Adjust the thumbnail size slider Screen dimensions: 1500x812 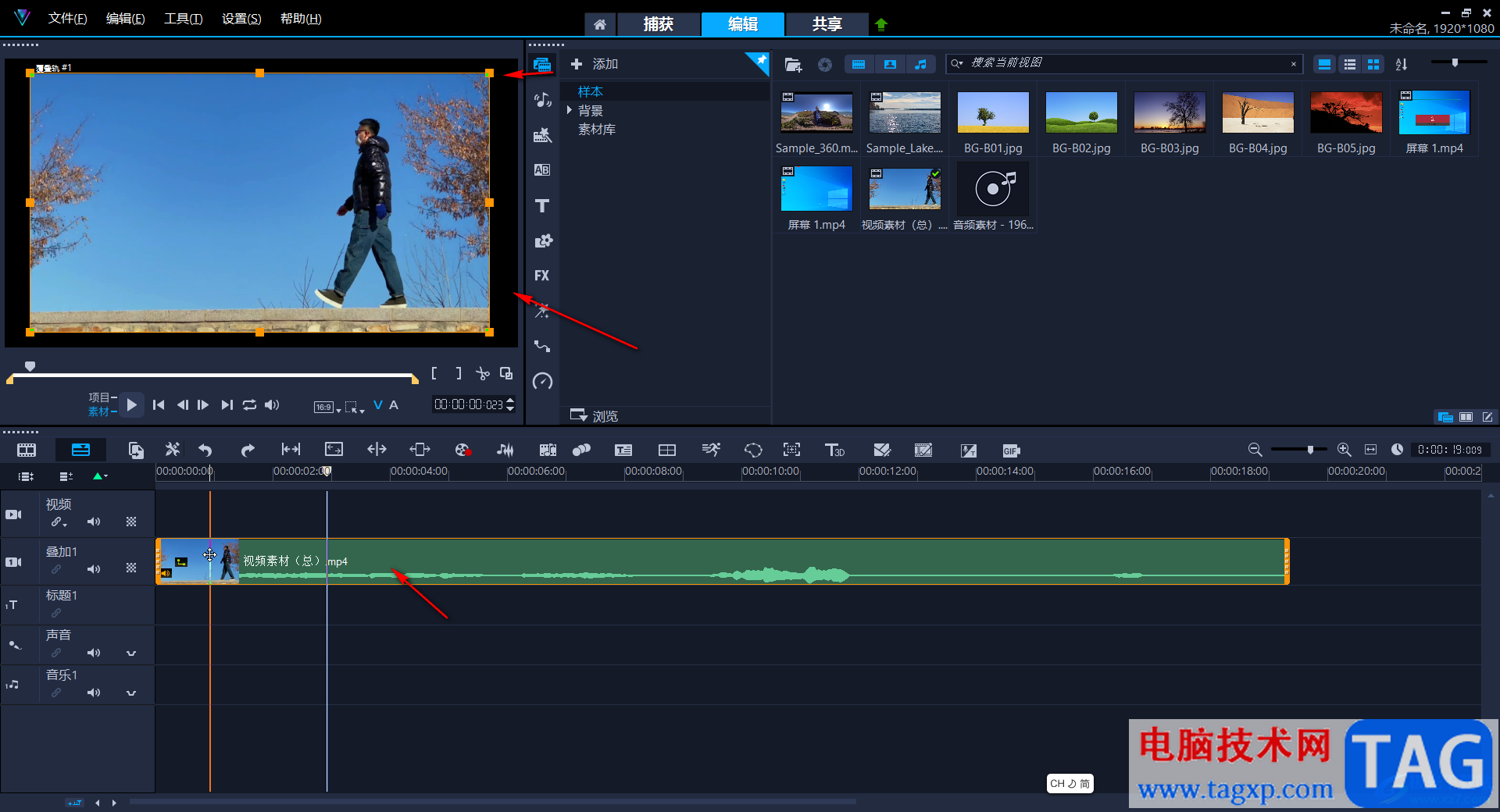coord(1455,62)
